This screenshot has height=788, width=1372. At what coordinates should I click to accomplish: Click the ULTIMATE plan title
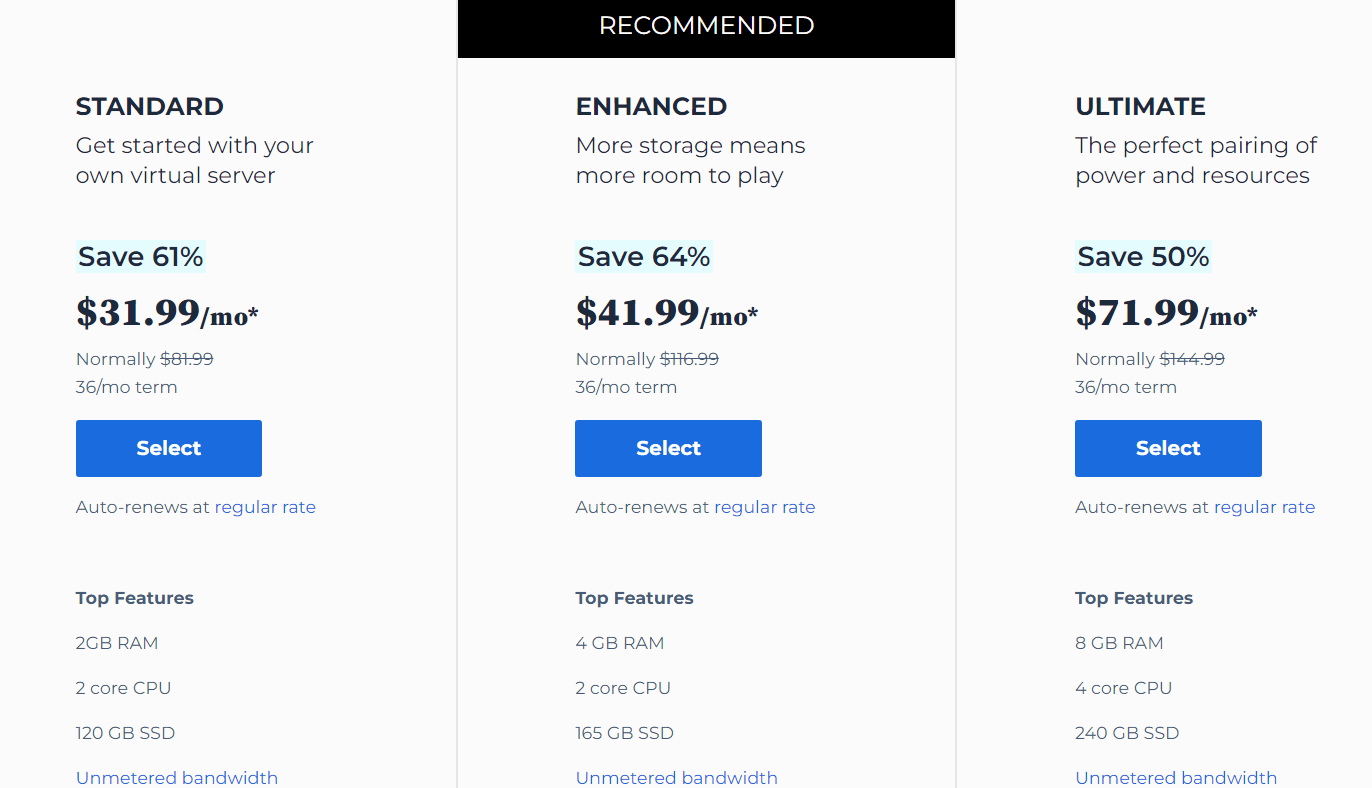(x=1141, y=106)
